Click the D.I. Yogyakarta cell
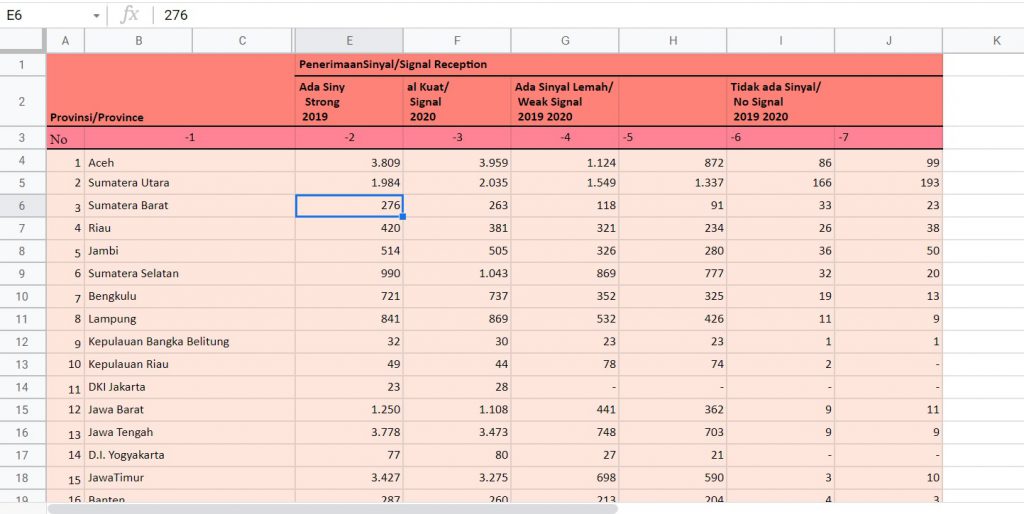1024x514 pixels. click(x=189, y=455)
